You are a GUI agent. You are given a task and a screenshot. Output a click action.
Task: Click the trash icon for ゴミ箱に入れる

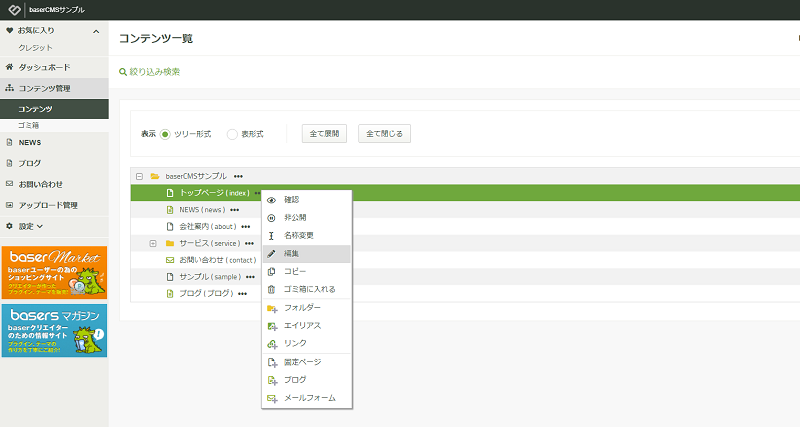tap(271, 289)
